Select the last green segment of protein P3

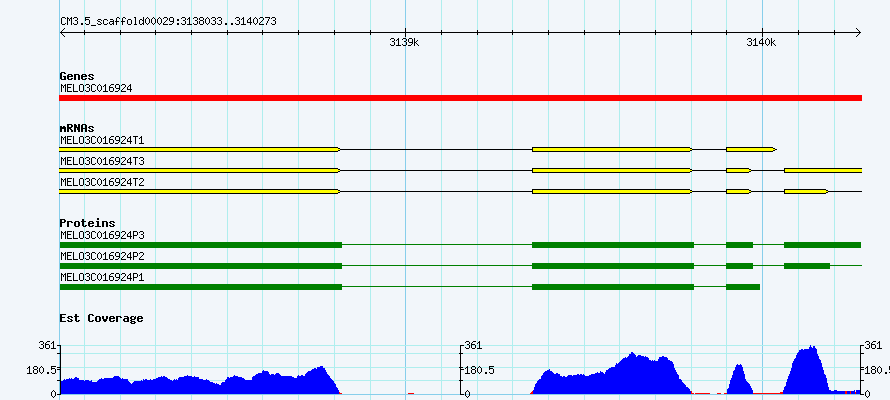822,245
